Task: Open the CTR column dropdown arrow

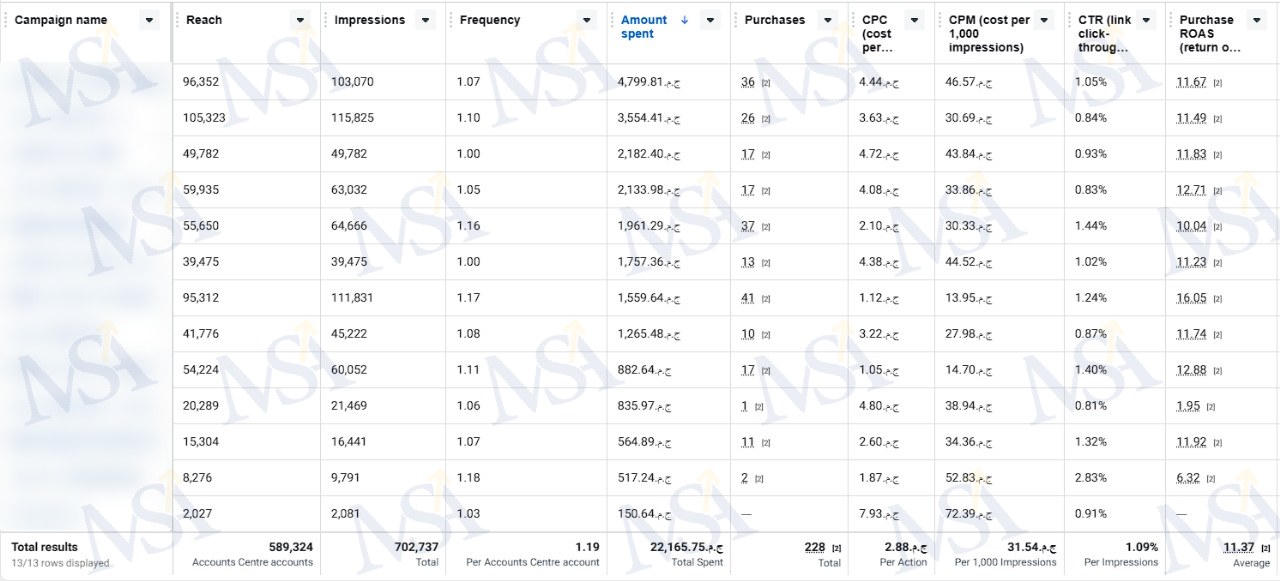Action: pyautogui.click(x=1145, y=20)
